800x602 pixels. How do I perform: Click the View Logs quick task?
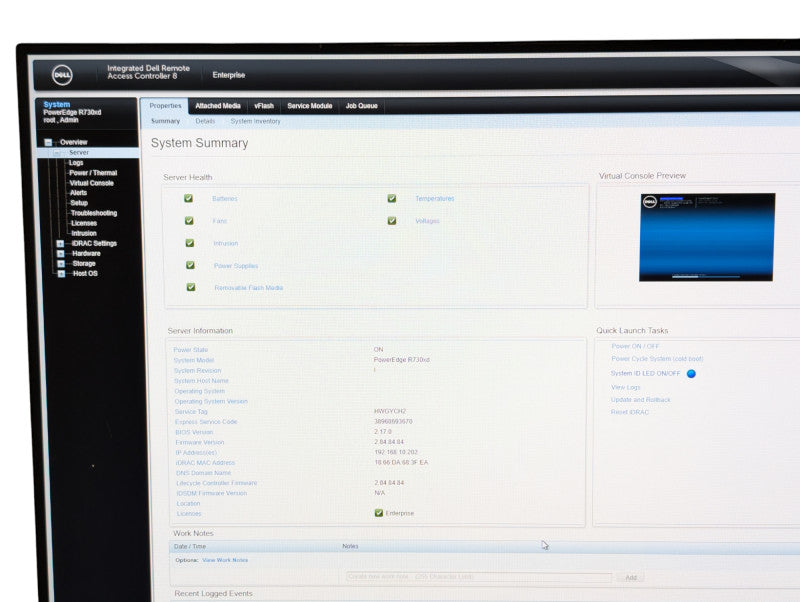626,387
